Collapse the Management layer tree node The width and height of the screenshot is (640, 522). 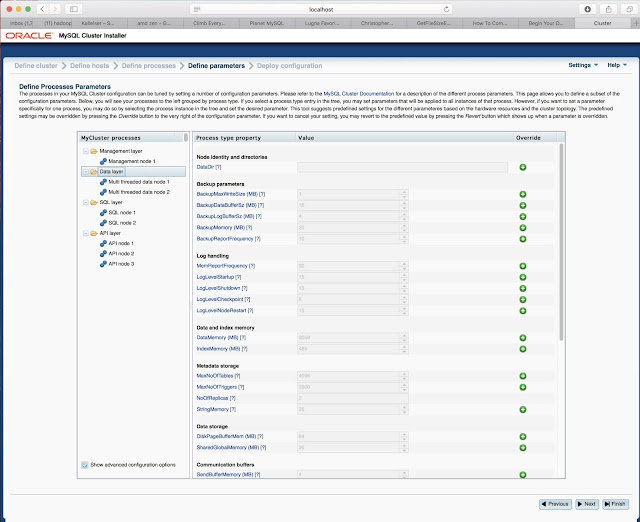(86, 151)
